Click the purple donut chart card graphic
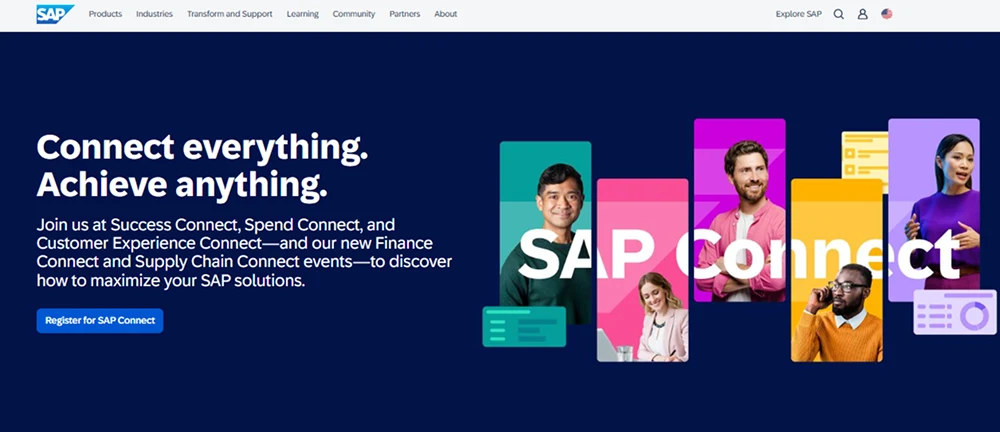 click(954, 312)
